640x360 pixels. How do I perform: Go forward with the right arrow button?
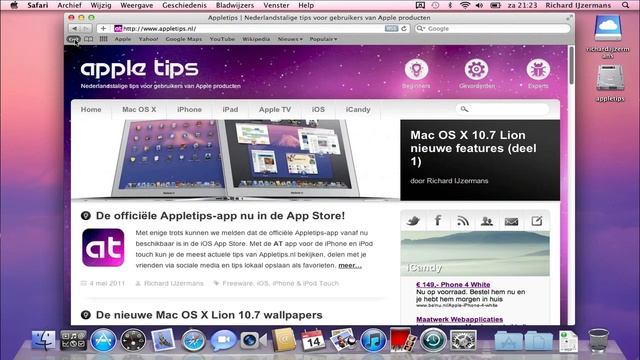[86, 29]
